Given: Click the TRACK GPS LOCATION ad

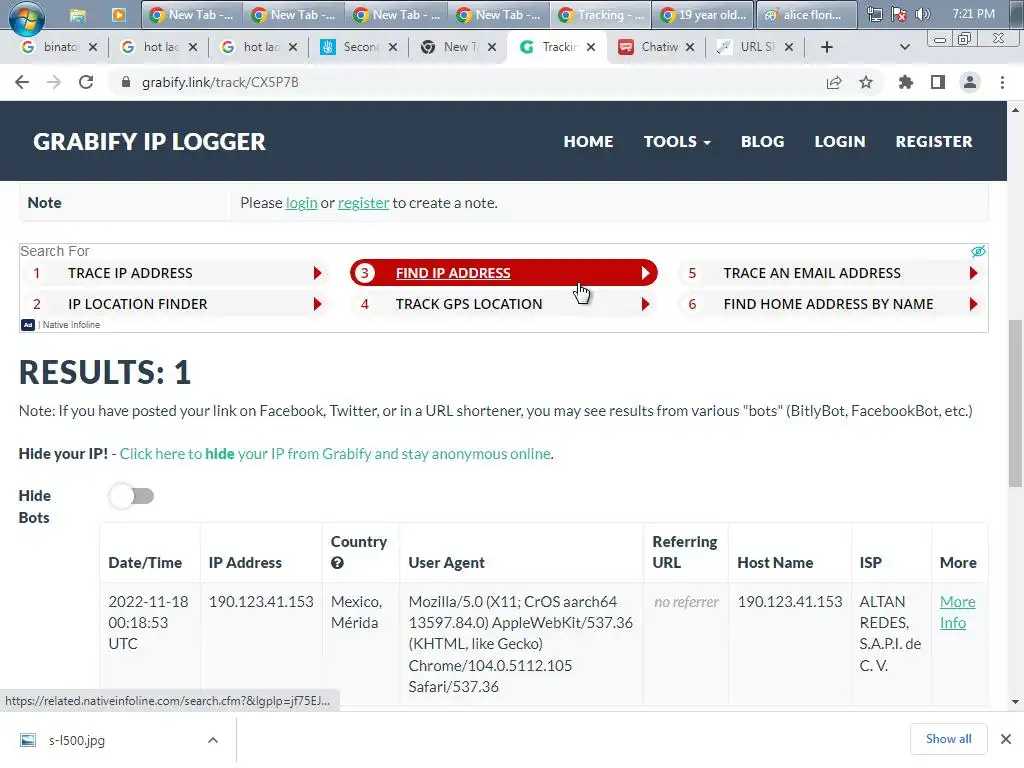Looking at the screenshot, I should coord(504,304).
